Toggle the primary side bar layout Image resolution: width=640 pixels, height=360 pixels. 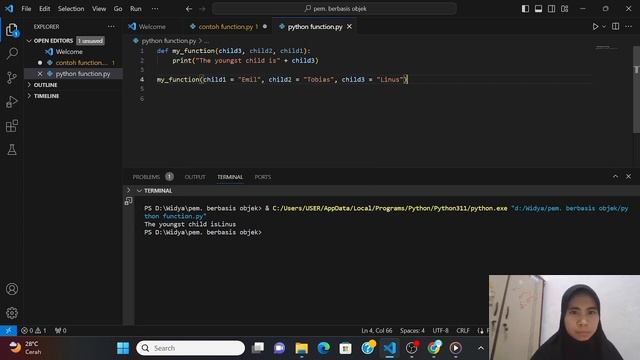click(525, 9)
